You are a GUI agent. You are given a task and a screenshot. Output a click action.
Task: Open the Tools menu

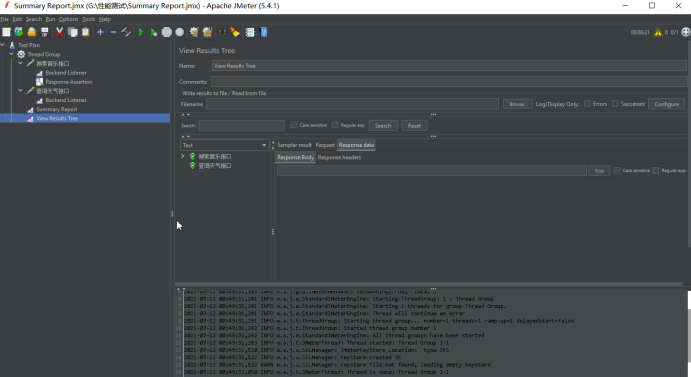click(89, 19)
